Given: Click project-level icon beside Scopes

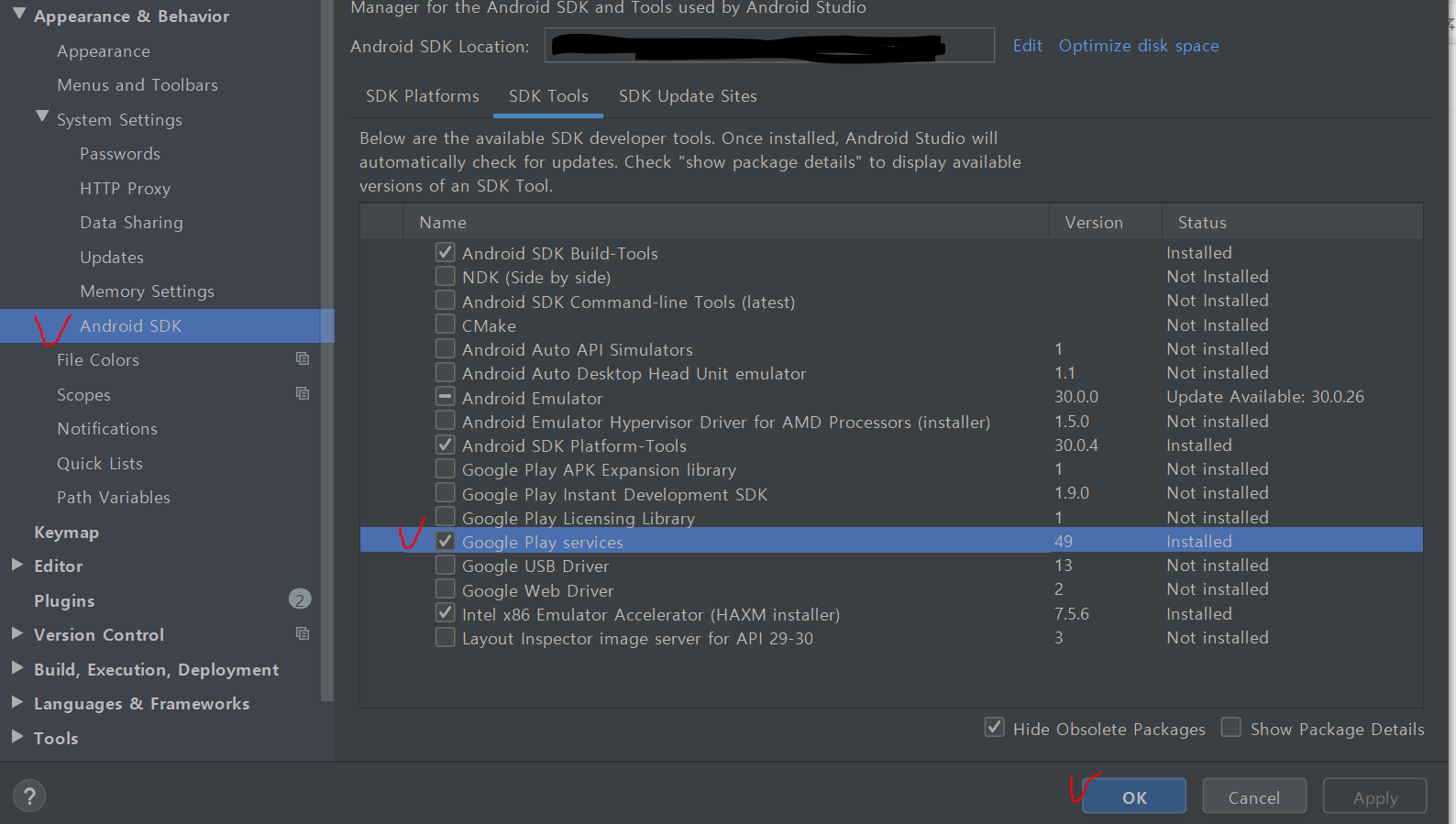Looking at the screenshot, I should [x=303, y=393].
